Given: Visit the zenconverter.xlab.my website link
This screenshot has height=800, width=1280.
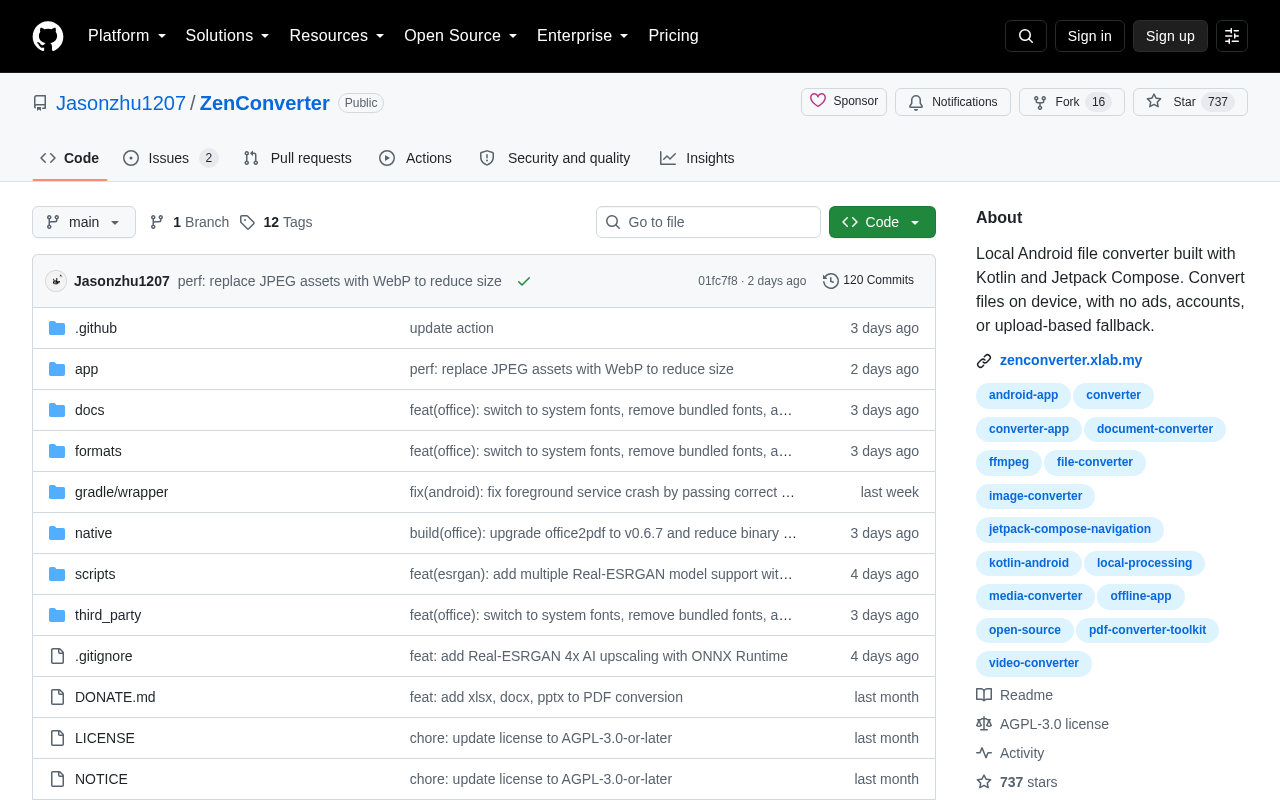Looking at the screenshot, I should point(1071,360).
